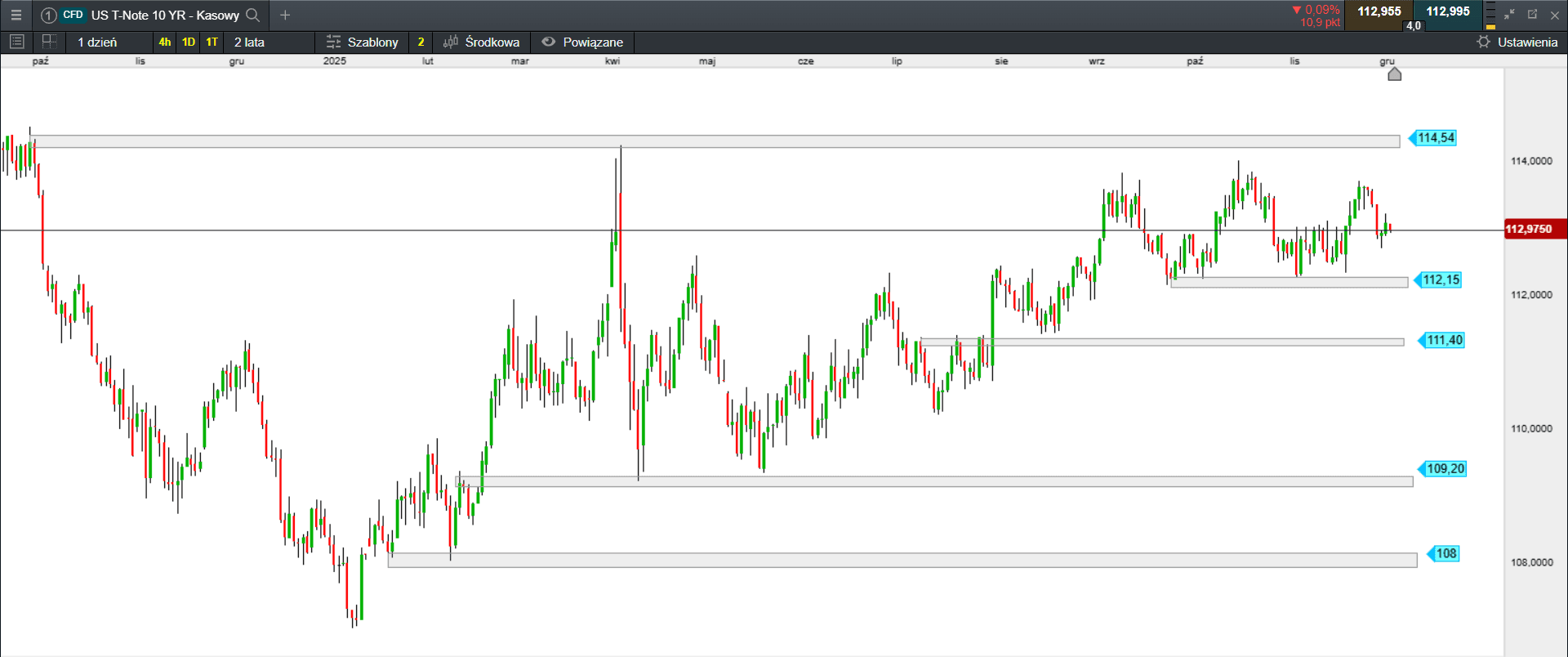
Task: Click the gray time axis position marker
Action: click(x=1395, y=74)
